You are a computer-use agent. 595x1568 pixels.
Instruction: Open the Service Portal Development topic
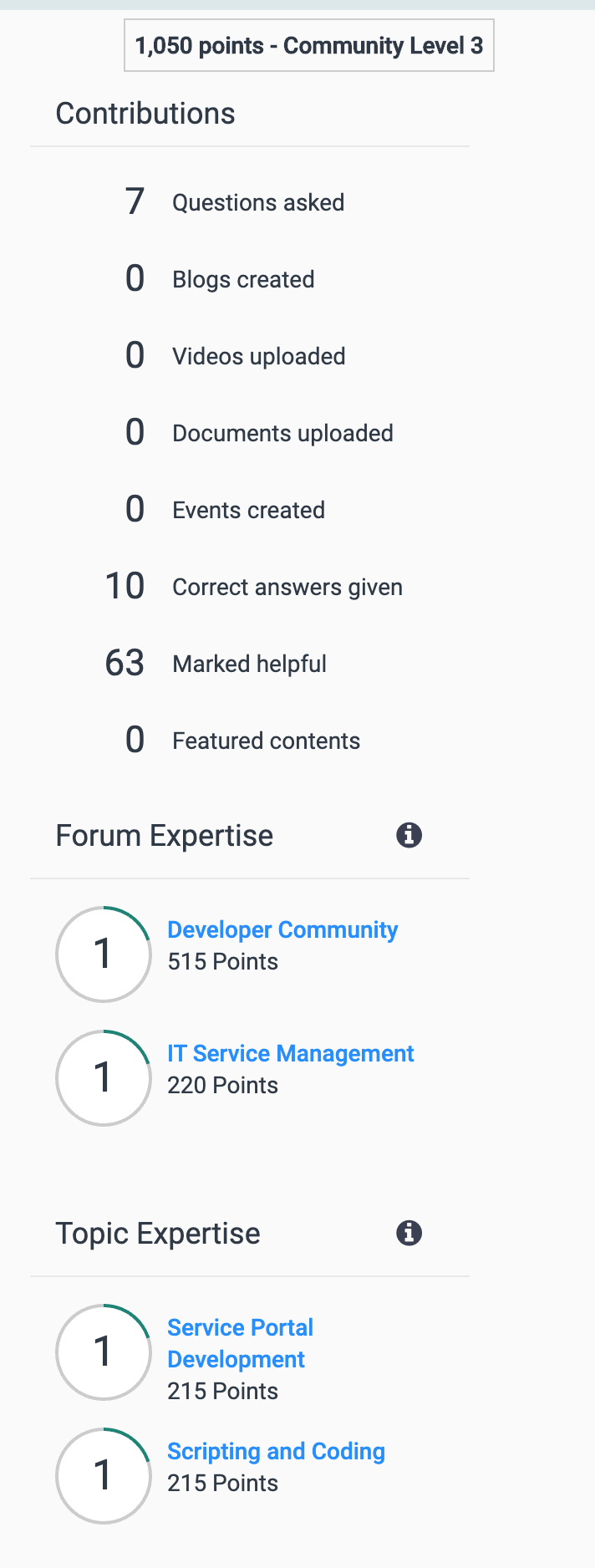[x=241, y=1343]
